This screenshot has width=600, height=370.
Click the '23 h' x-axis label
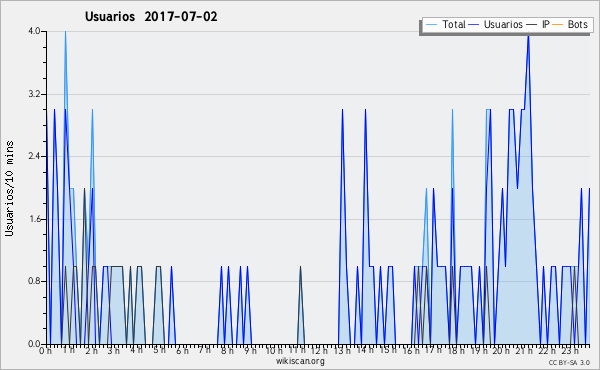coord(570,350)
